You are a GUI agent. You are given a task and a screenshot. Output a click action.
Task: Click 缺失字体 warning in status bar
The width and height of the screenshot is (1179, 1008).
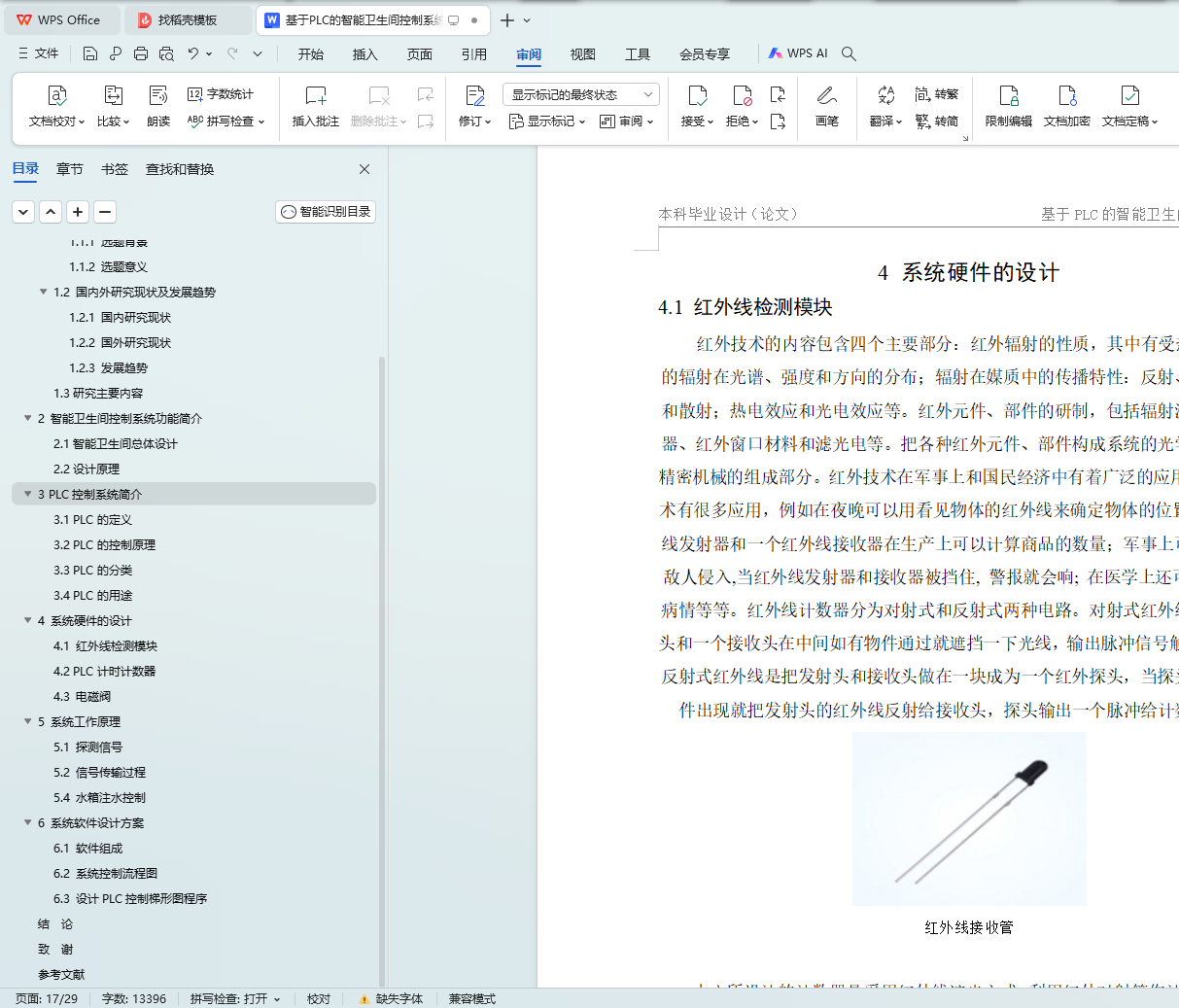[391, 999]
